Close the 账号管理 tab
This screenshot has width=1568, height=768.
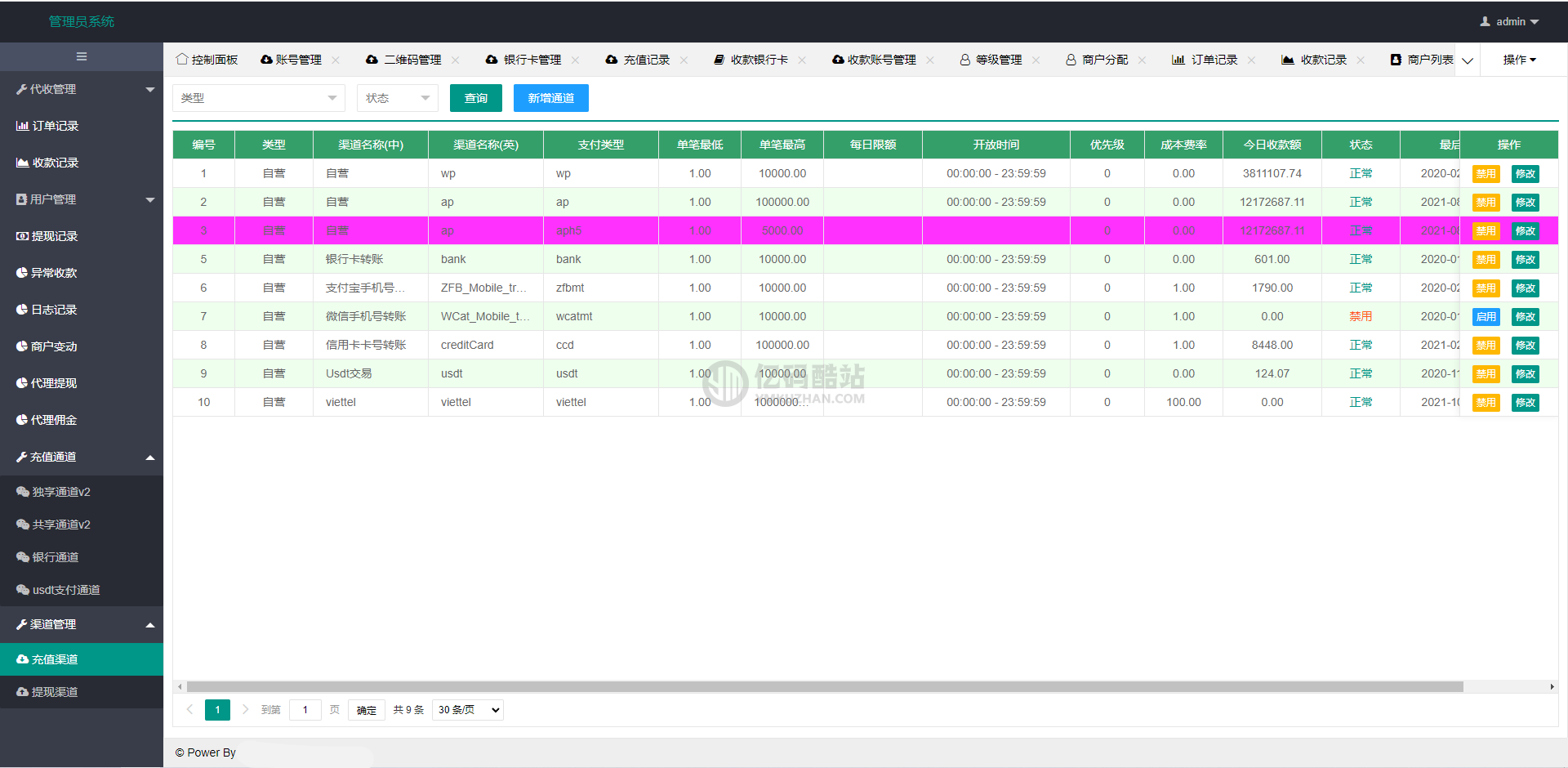click(x=336, y=60)
